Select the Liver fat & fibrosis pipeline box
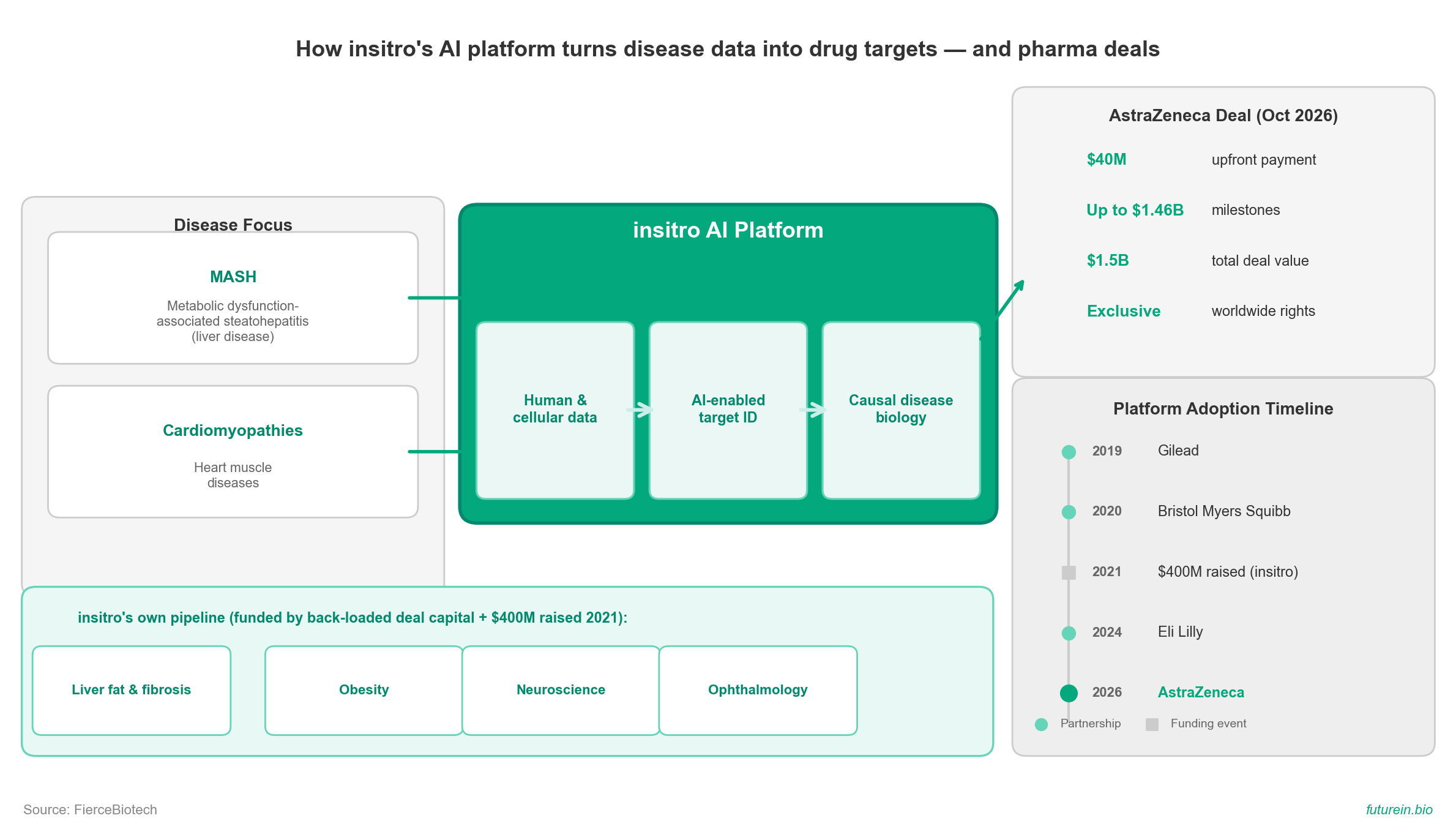Image resolution: width=1456 pixels, height=829 pixels. [x=132, y=691]
